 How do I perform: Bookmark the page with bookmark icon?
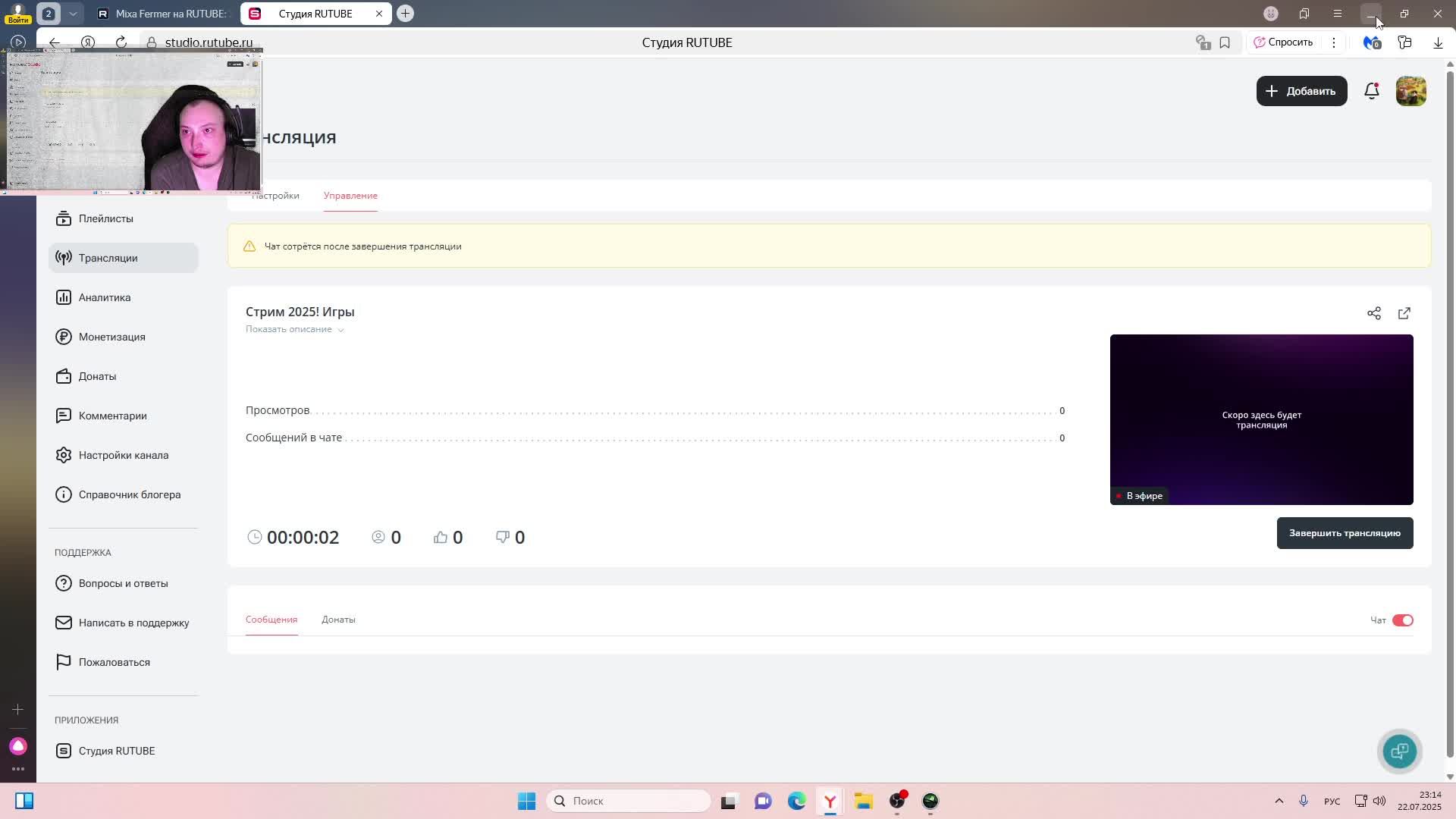[1224, 42]
